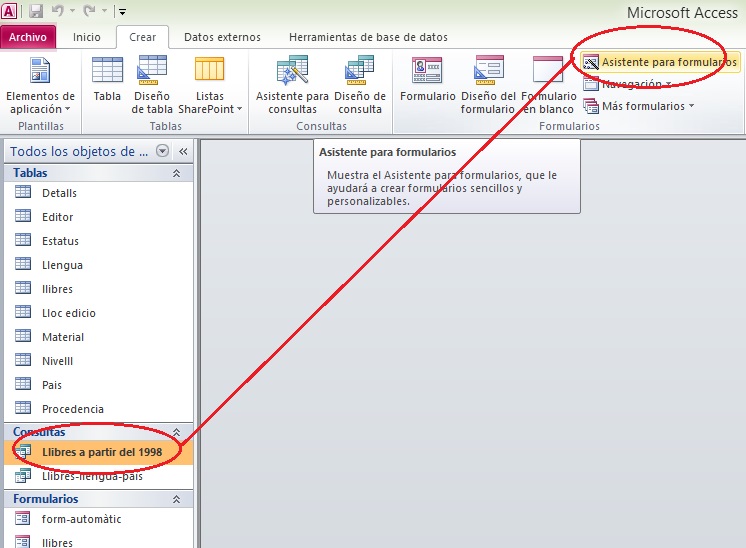Open Elementos de aplicación dropdown arrow
Viewport: 746px width, 548px height.
[68, 109]
